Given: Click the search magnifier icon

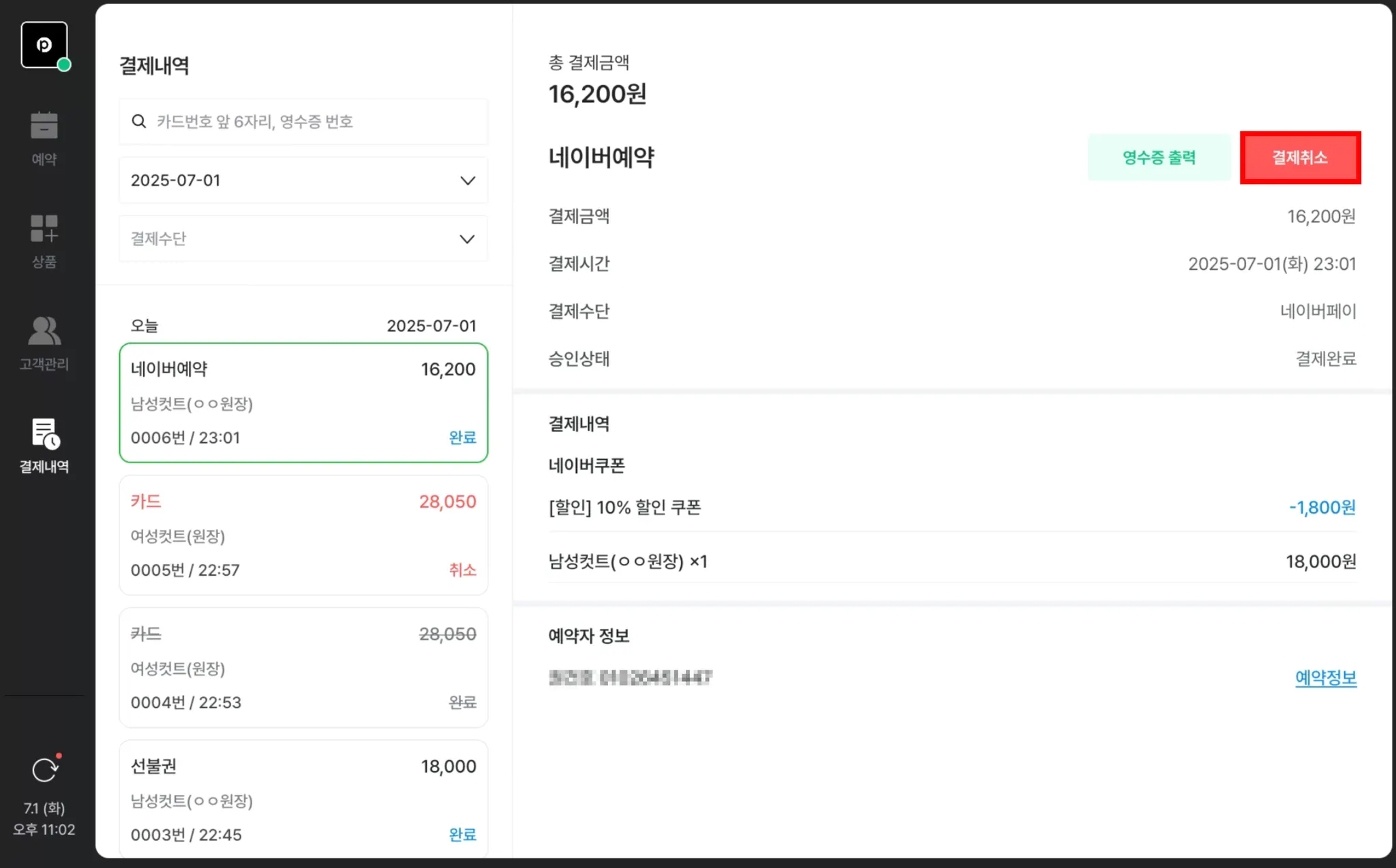Looking at the screenshot, I should click(139, 121).
